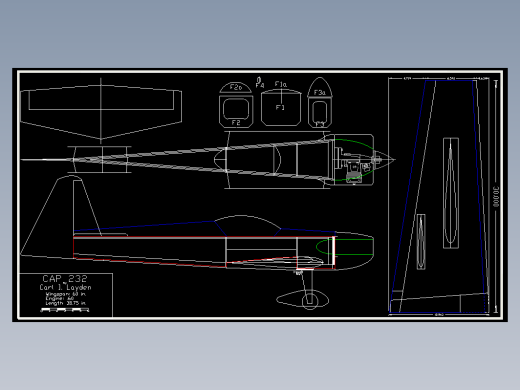This screenshot has height=390, width=520.
Task: Click the wheel pant in side view
Action: pyautogui.click(x=302, y=299)
